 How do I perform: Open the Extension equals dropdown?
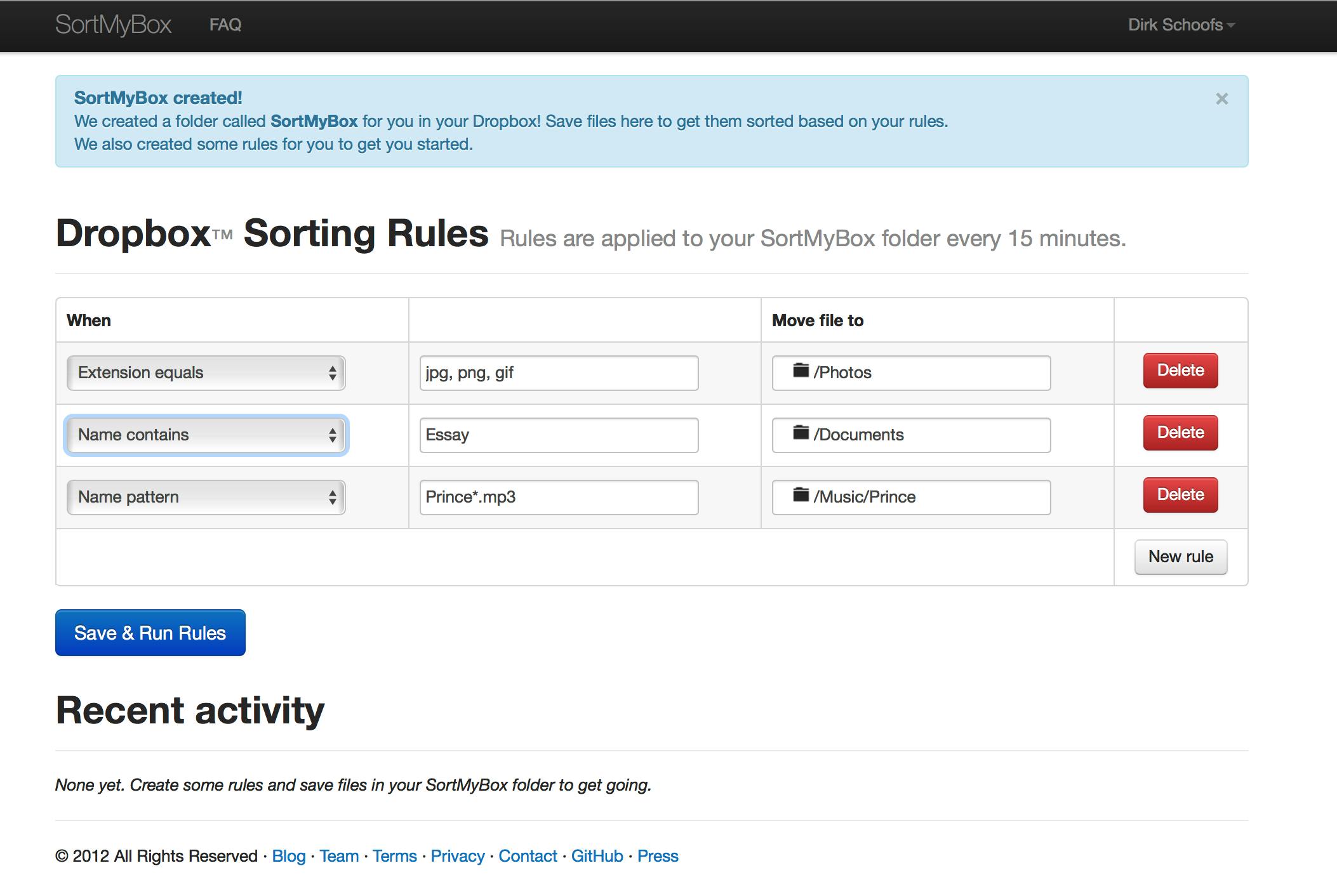point(206,372)
